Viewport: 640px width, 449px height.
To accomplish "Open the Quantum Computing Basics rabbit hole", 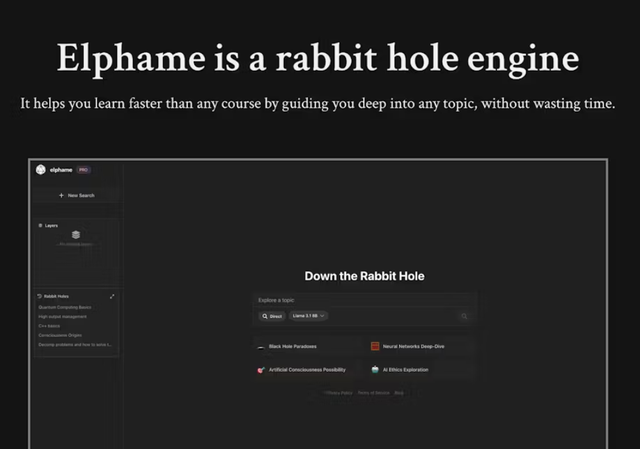I will click(65, 307).
